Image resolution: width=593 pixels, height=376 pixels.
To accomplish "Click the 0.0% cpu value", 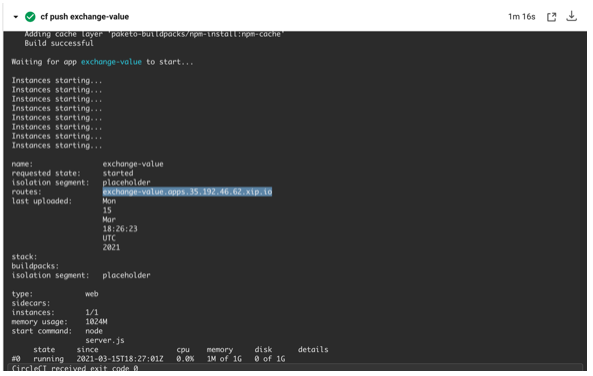I will coord(185,359).
